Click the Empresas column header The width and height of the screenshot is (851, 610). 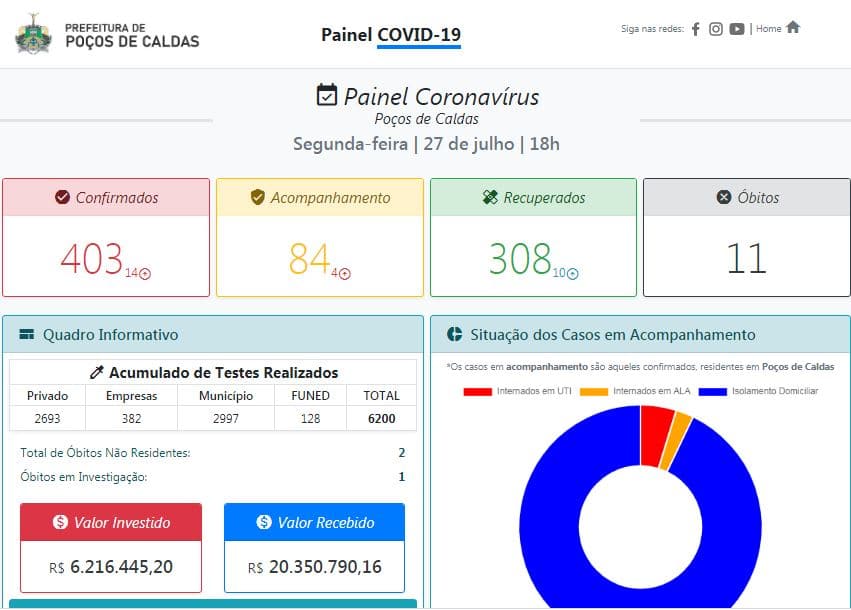[131, 396]
